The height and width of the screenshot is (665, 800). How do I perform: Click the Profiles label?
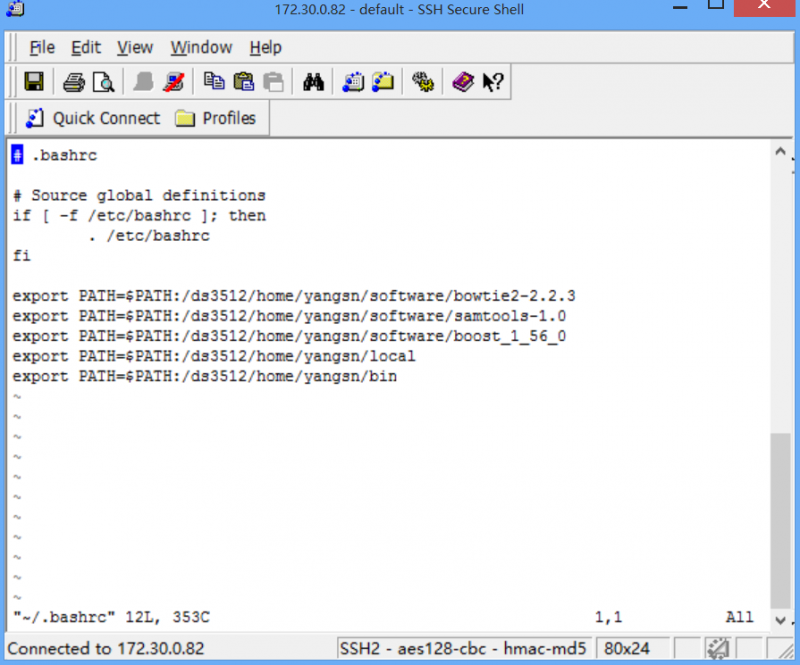pos(229,118)
